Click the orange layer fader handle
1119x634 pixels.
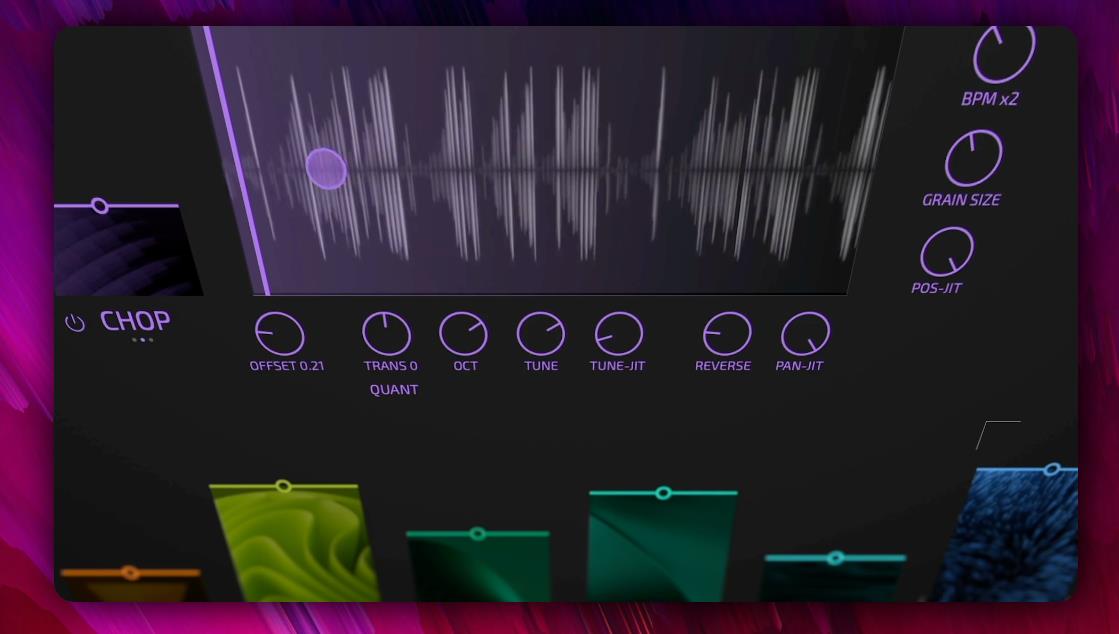click(130, 573)
